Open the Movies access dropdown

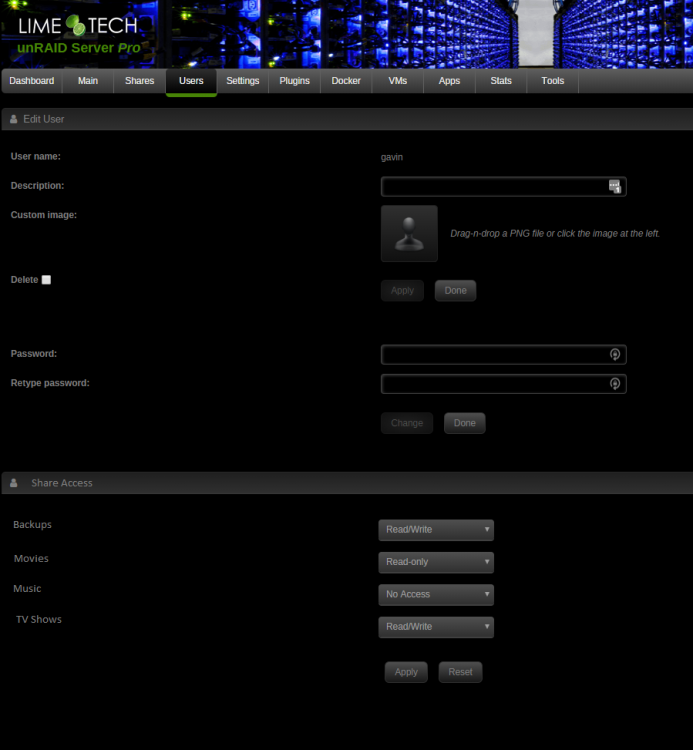point(436,562)
